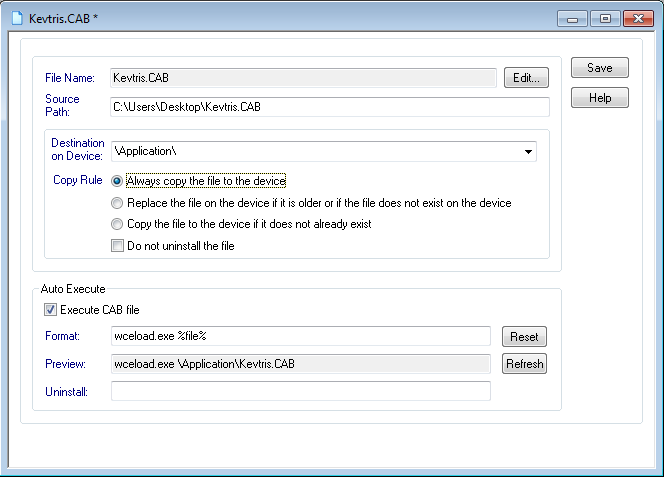
Task: Click the Save button
Action: 600,68
